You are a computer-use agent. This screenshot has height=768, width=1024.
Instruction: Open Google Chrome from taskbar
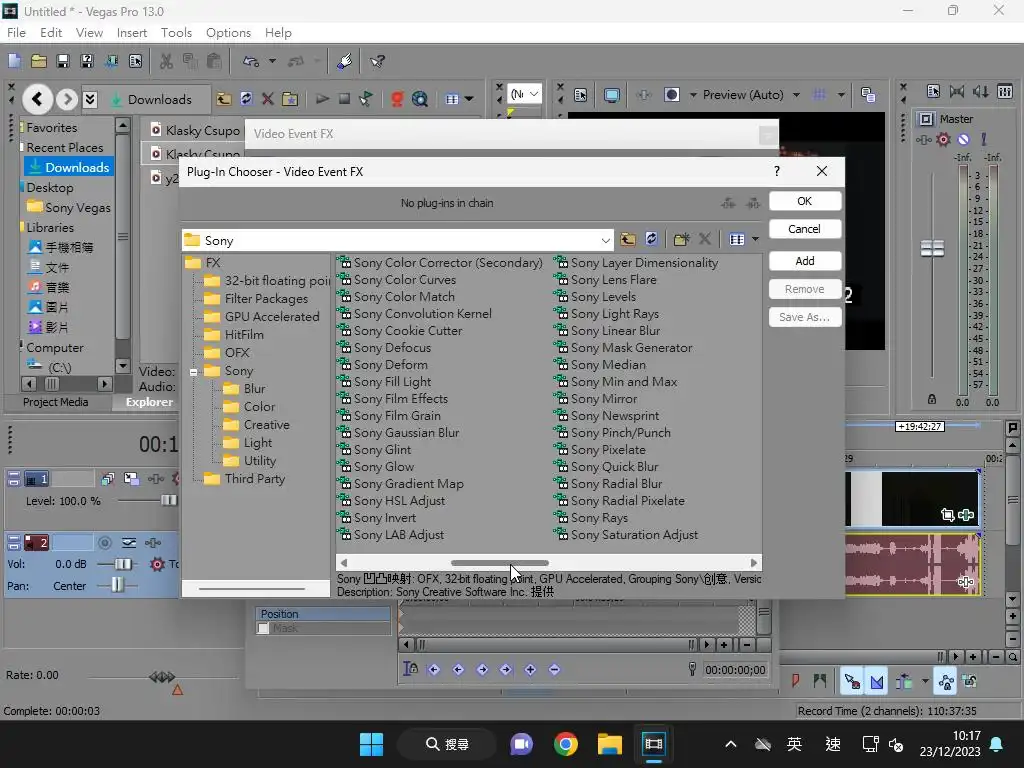point(566,744)
